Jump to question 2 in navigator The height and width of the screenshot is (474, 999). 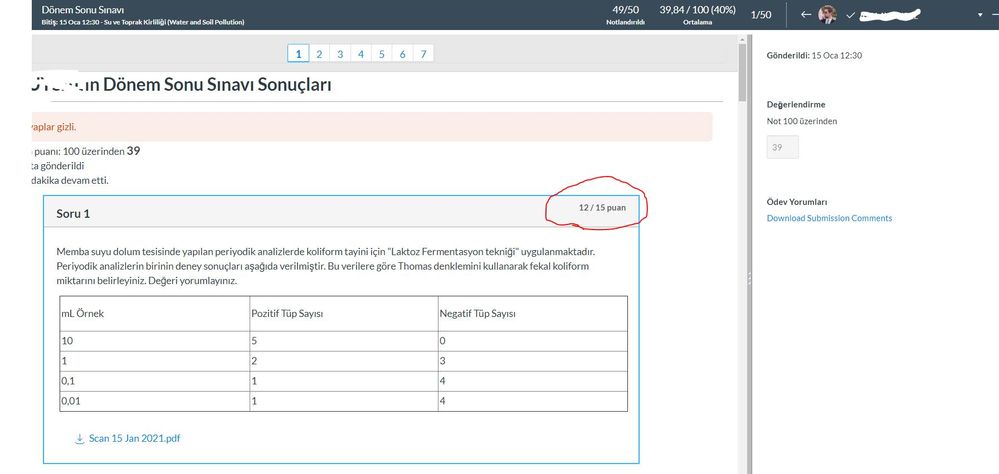click(x=319, y=54)
